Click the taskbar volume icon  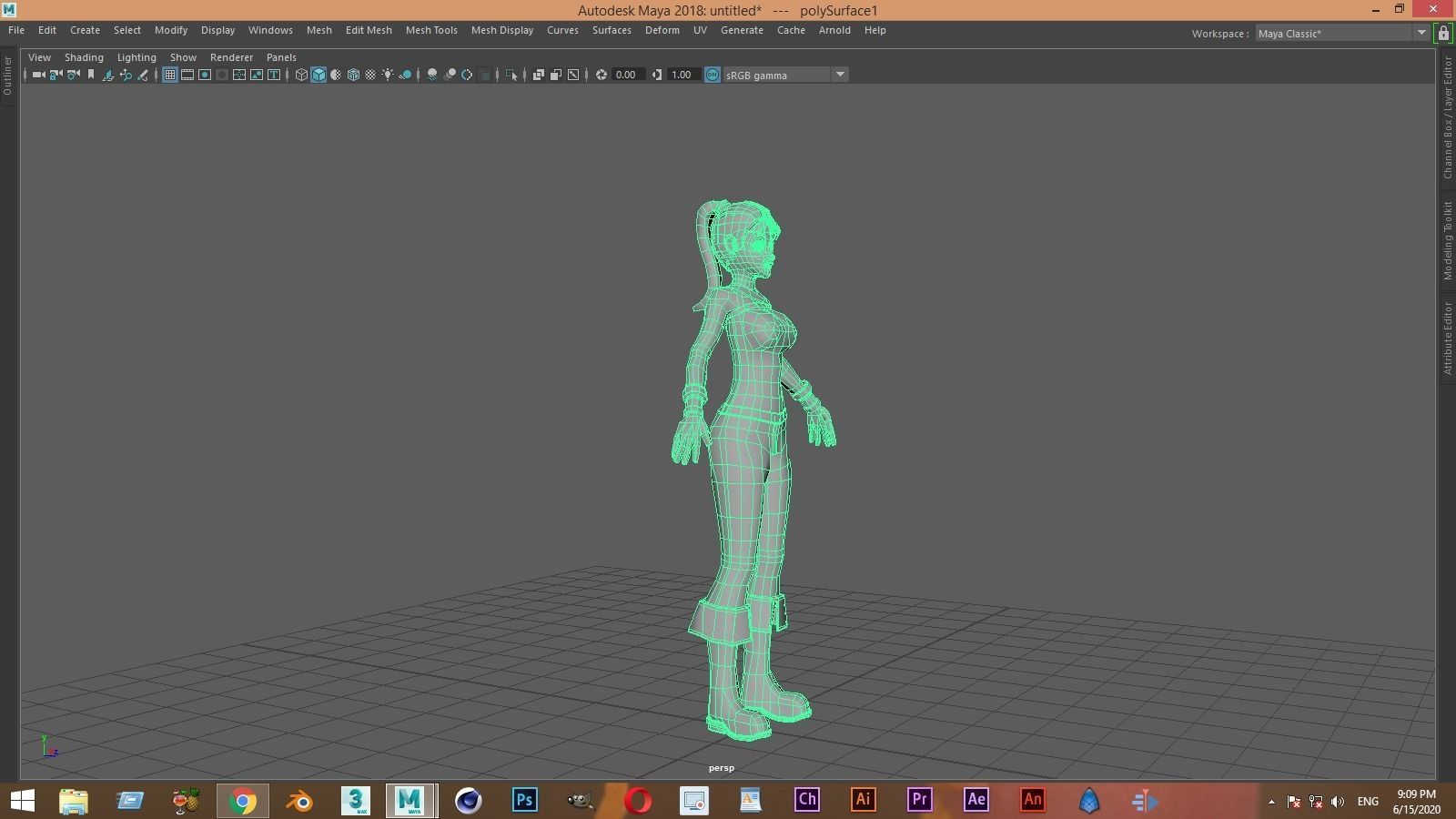[1338, 802]
